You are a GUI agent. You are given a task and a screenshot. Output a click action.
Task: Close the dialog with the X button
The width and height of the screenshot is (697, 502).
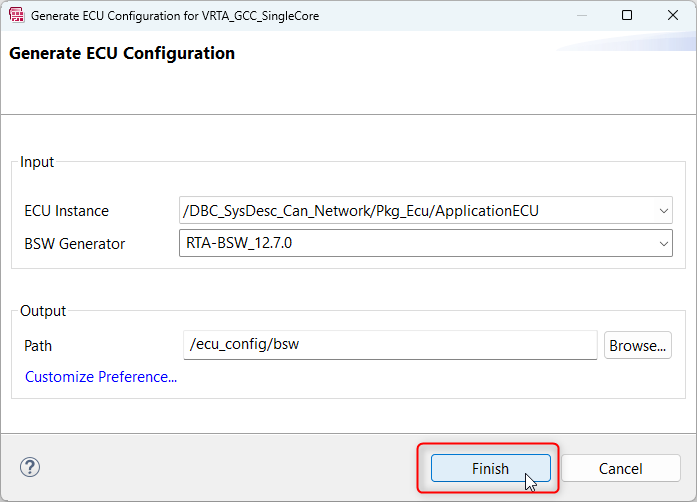point(673,16)
